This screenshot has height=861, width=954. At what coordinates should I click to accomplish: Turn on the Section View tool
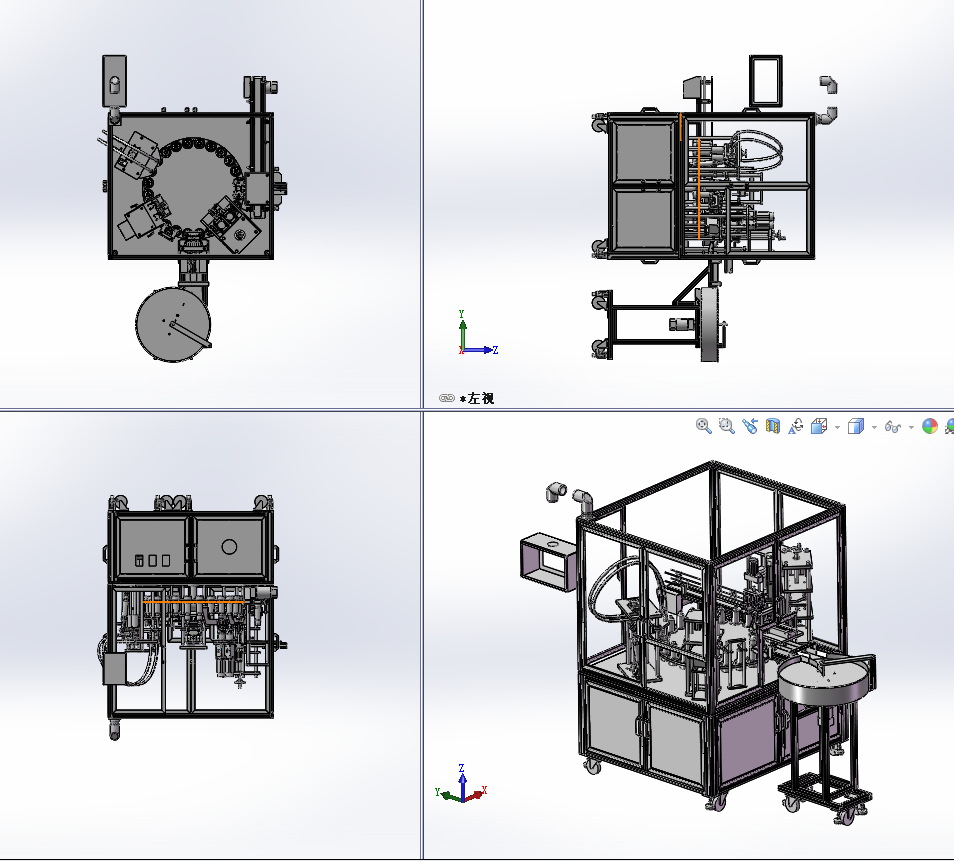[x=772, y=426]
